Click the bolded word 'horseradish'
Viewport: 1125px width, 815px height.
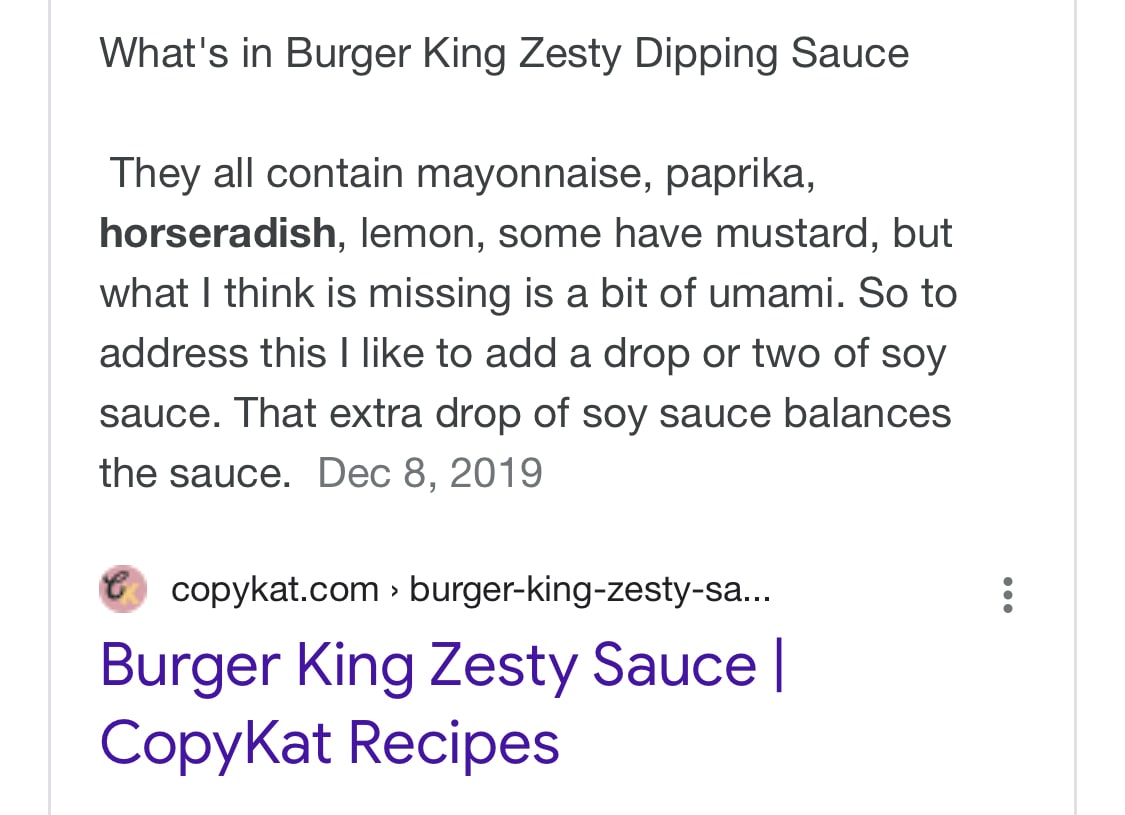[x=217, y=233]
